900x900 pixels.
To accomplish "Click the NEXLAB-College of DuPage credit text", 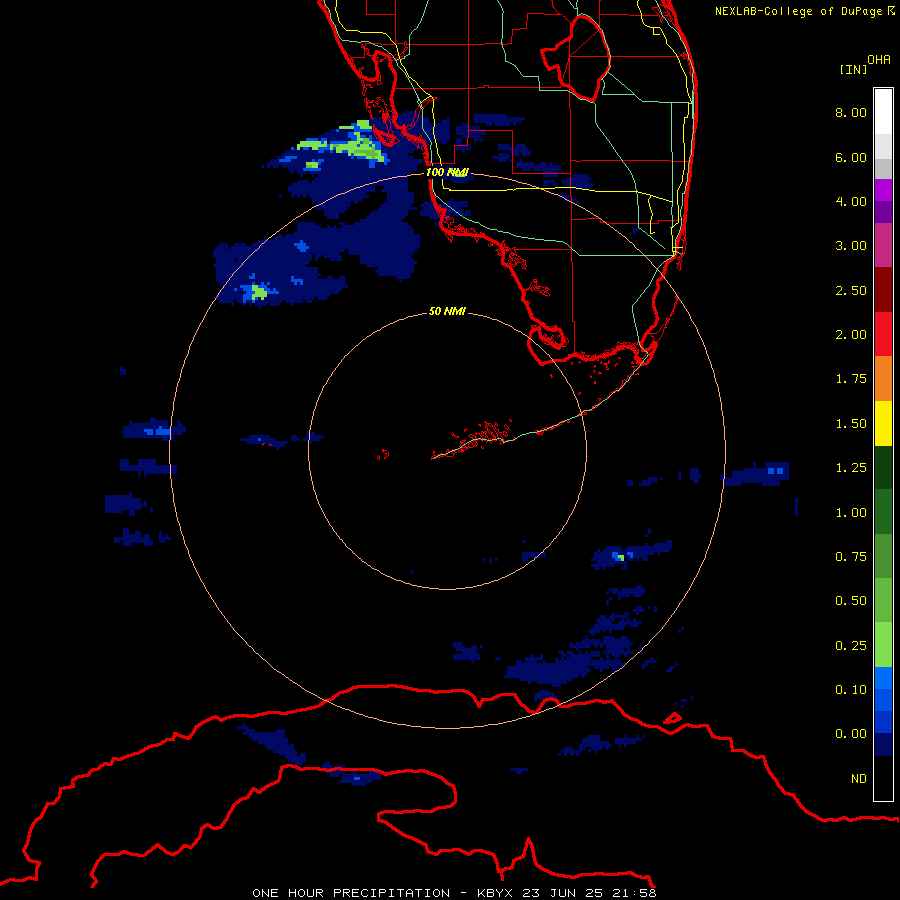I will coord(799,11).
